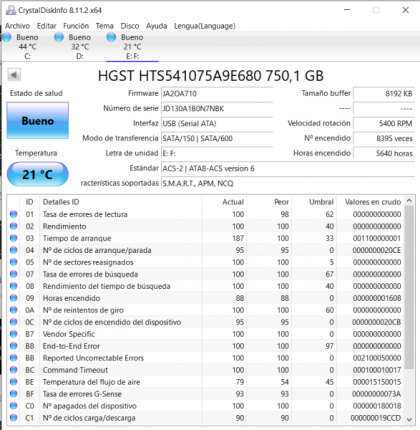Click status circle for Nº de sectores reasignados

tap(14, 262)
